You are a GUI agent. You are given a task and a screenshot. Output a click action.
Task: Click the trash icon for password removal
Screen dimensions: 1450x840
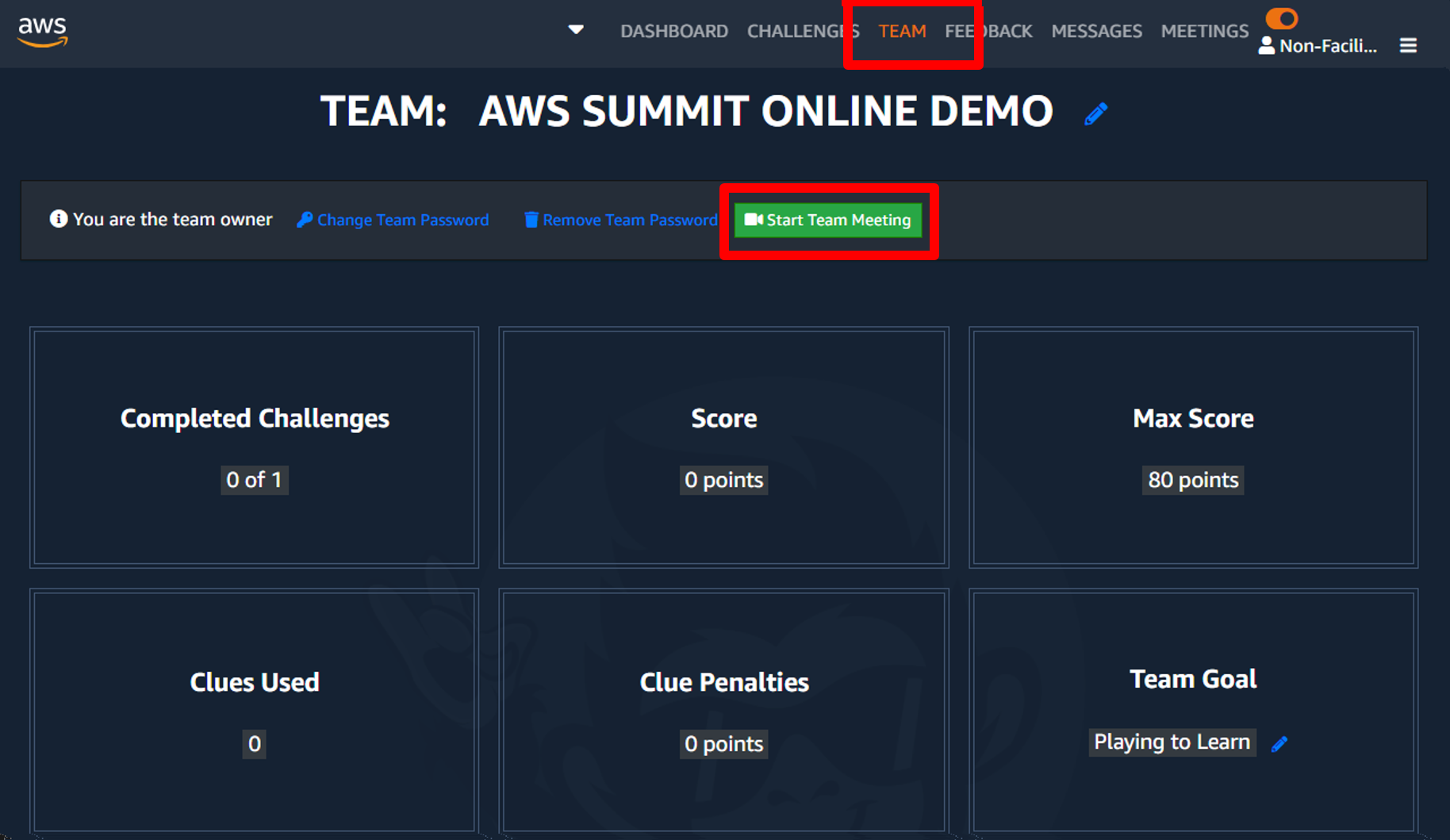531,220
